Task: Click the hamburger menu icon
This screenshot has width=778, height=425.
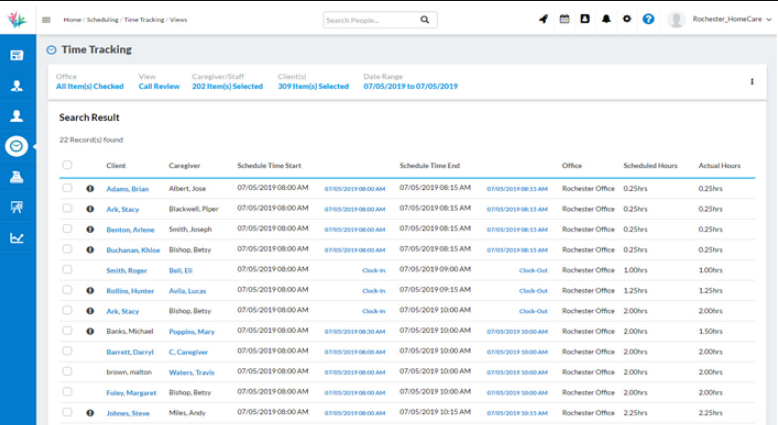Action: point(46,19)
